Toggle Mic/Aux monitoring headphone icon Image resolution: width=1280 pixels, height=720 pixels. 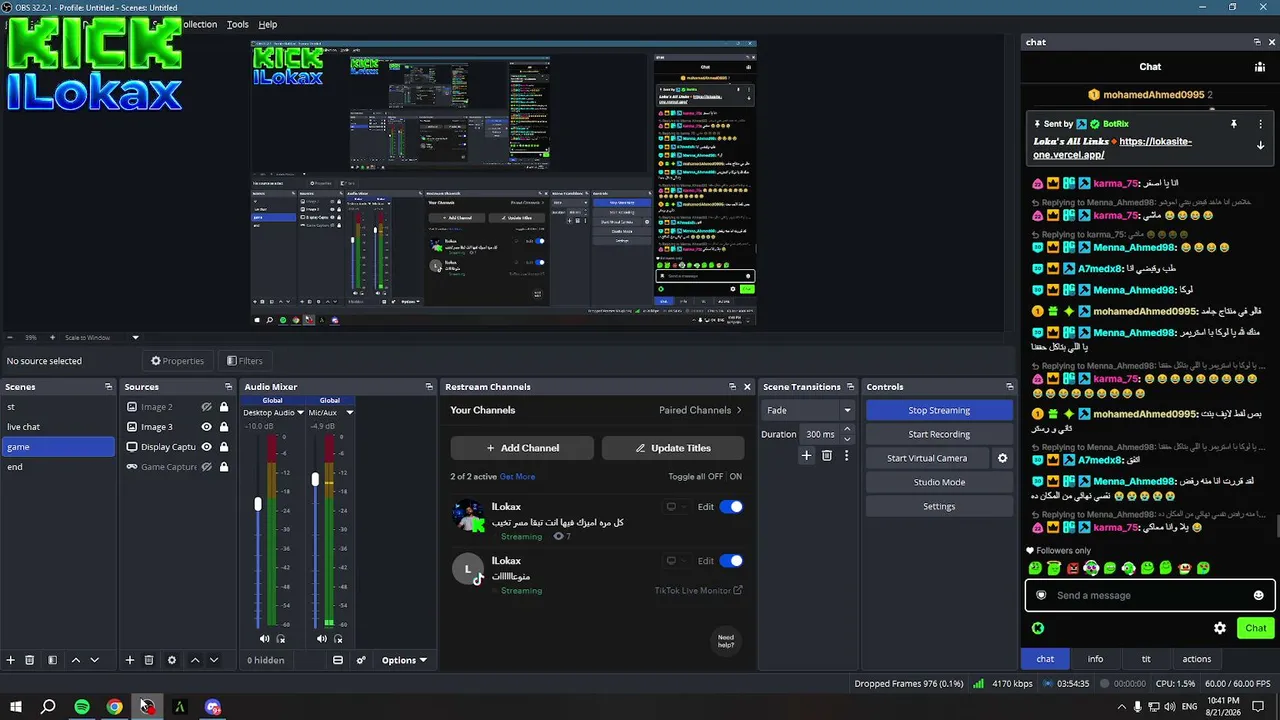pos(338,638)
